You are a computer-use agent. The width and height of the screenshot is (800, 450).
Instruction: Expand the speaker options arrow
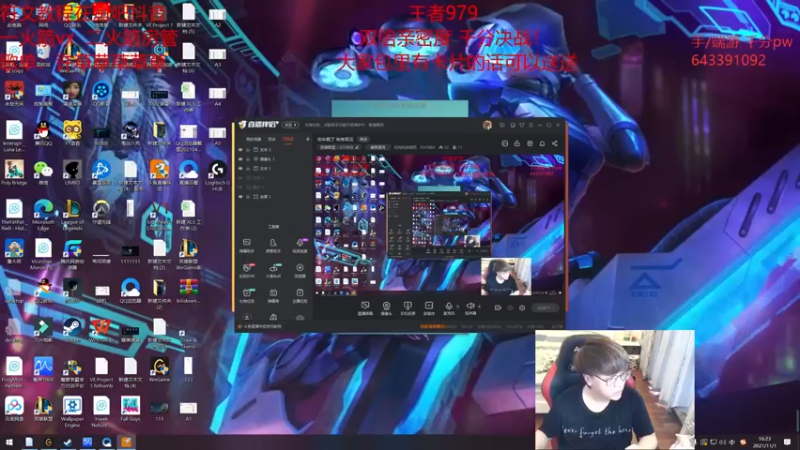479,307
